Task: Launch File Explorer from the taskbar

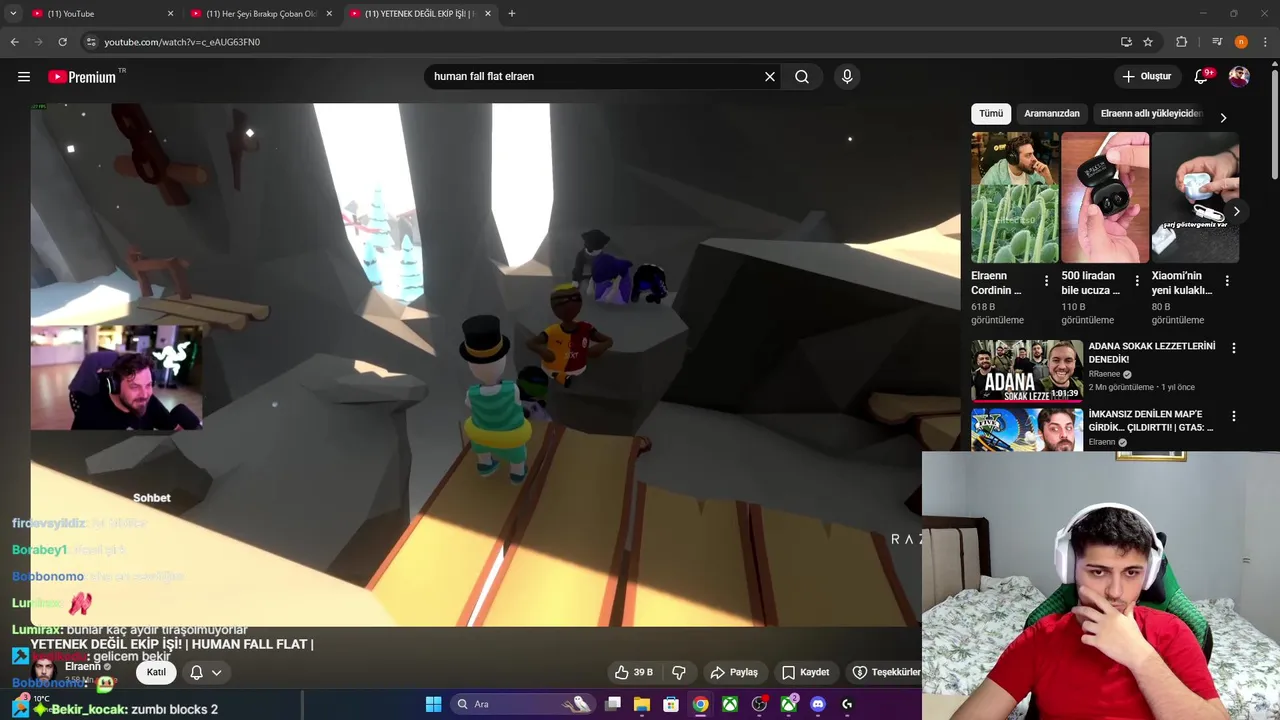Action: (x=642, y=704)
